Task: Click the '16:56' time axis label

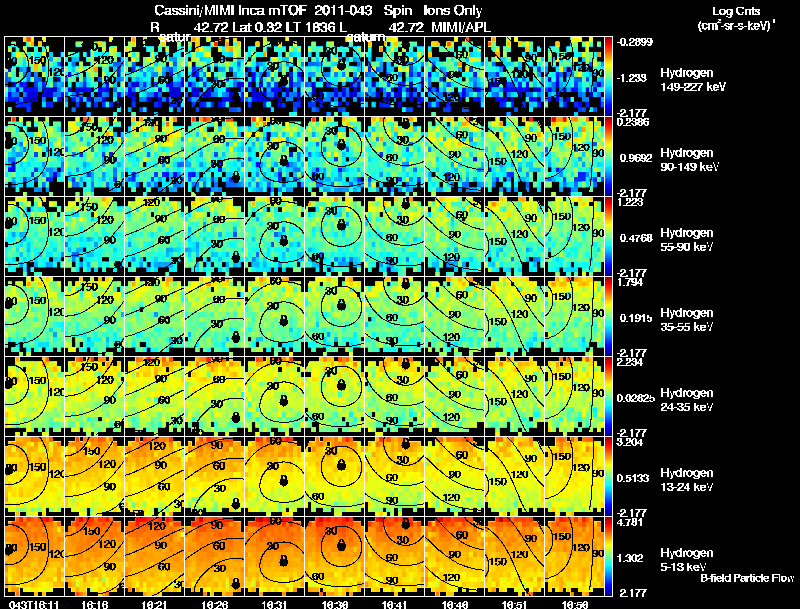Action: pyautogui.click(x=575, y=604)
